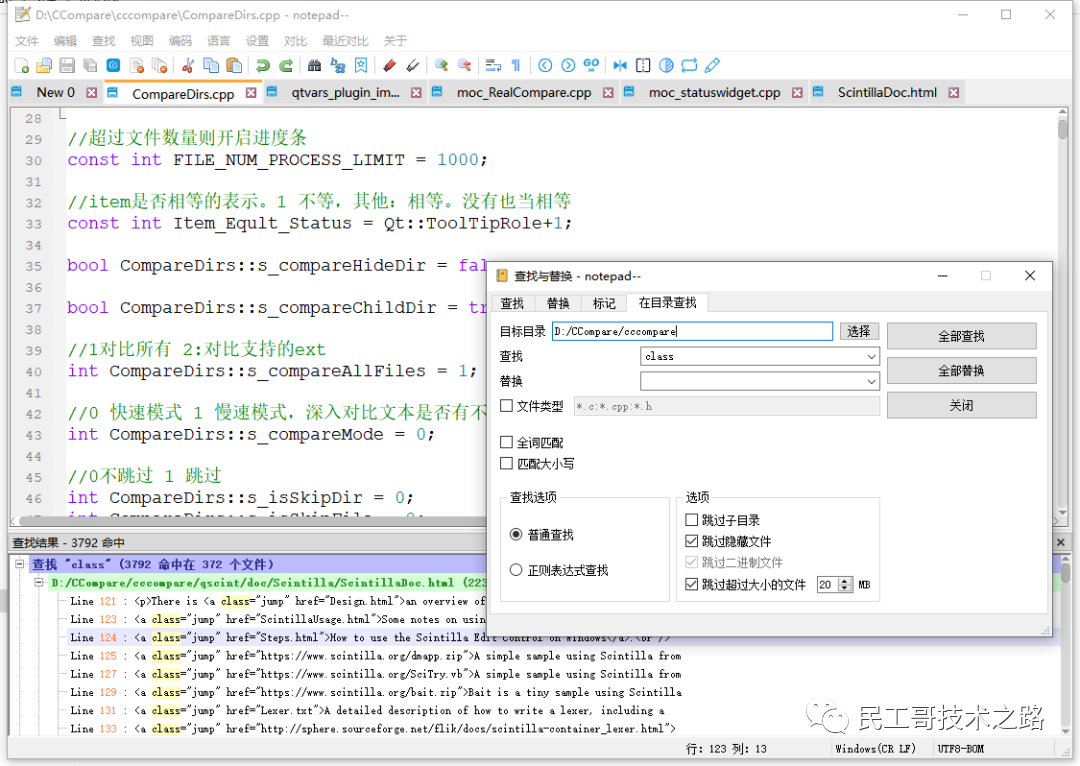This screenshot has height=766, width=1080.
Task: Click the directory compare icon
Action: 643,65
